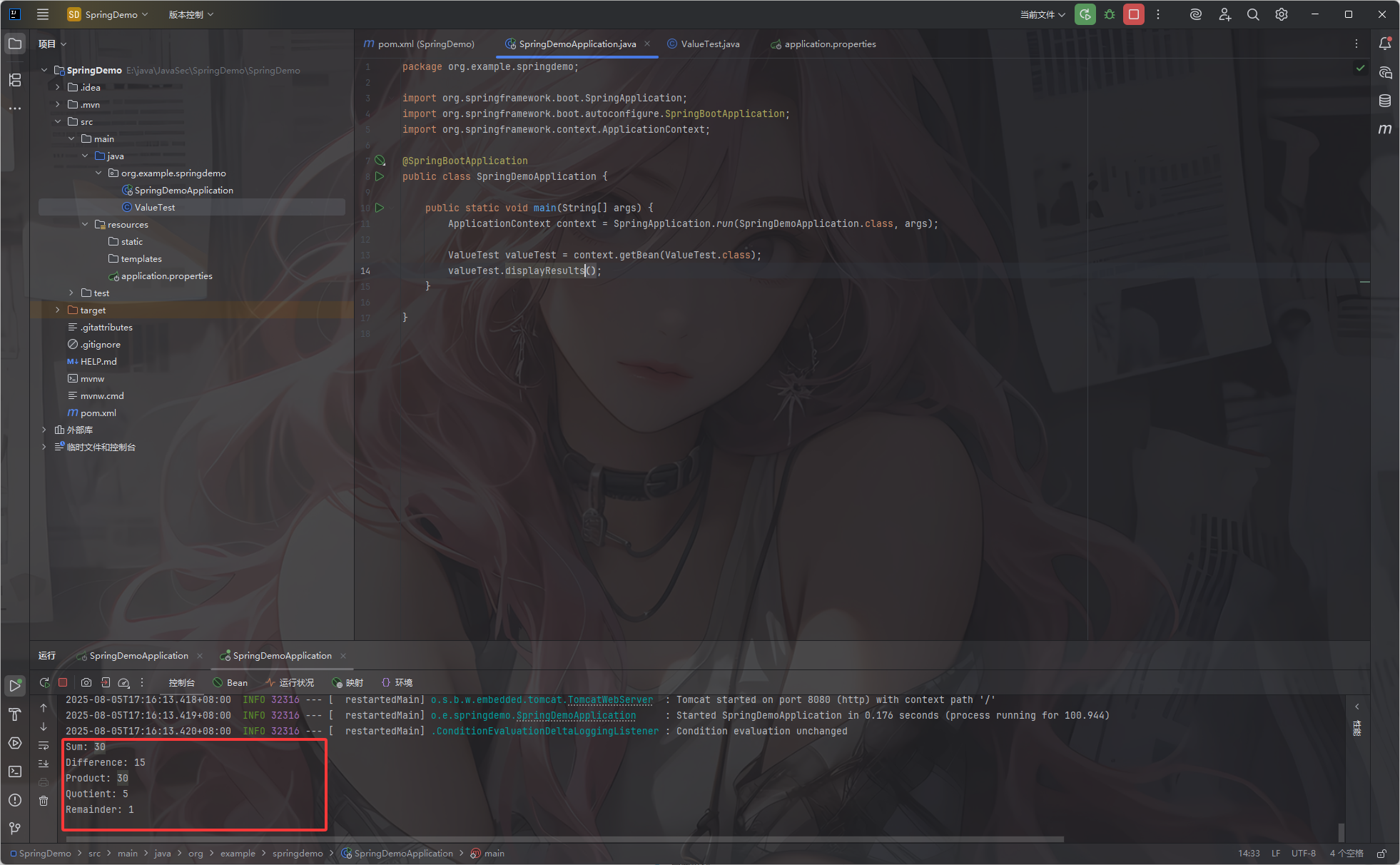The height and width of the screenshot is (865, 1400).
Task: Open the 映射 mappings tab
Action: tap(348, 682)
